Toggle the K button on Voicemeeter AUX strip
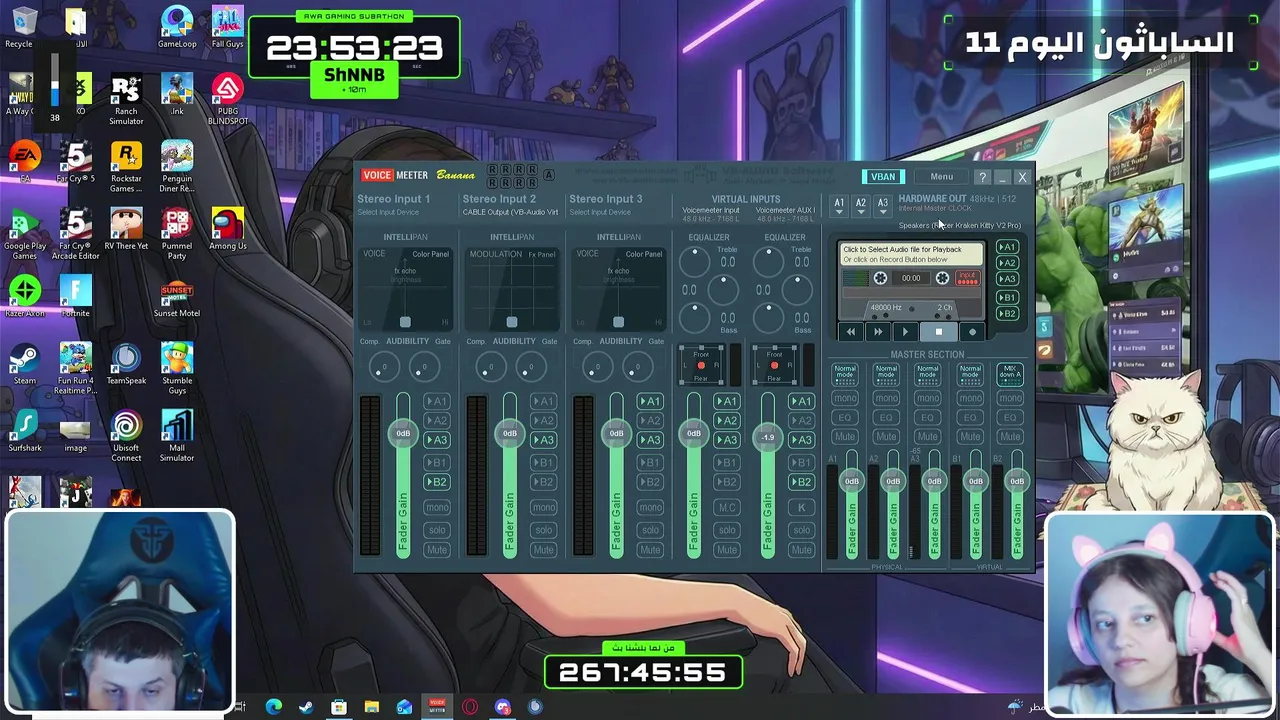The height and width of the screenshot is (720, 1280). tap(801, 507)
